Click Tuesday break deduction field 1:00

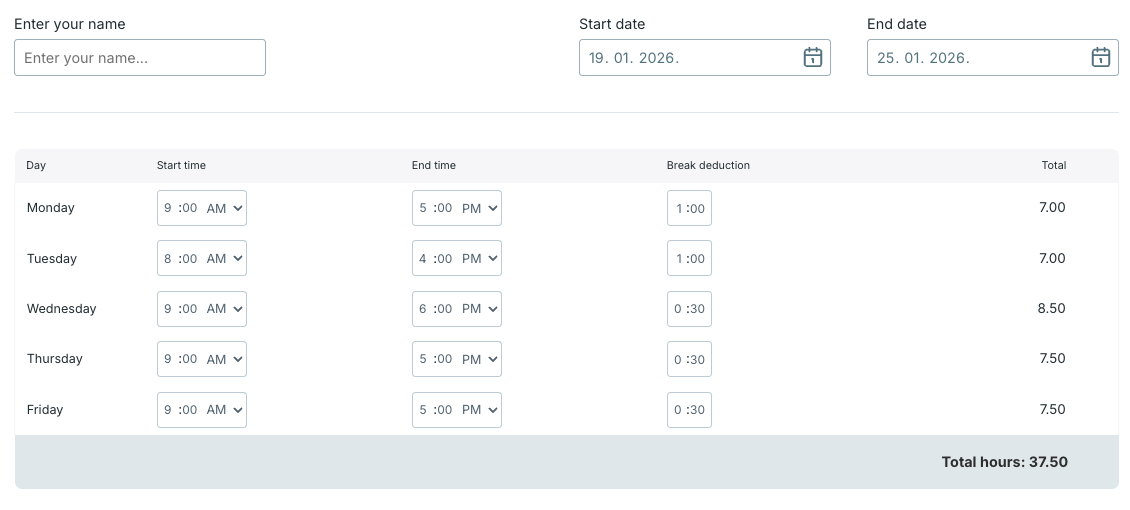tap(689, 259)
